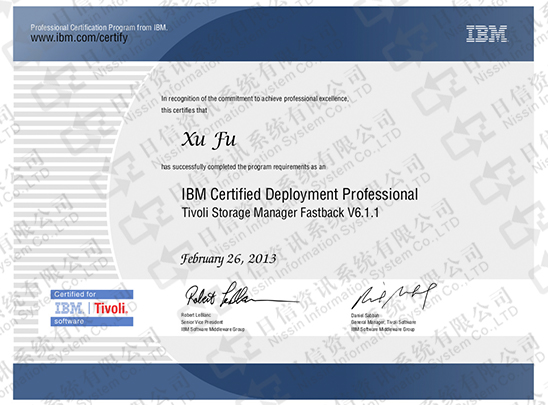Click the date February 26, 2013
Screen dimensions: 548x405
[228, 259]
